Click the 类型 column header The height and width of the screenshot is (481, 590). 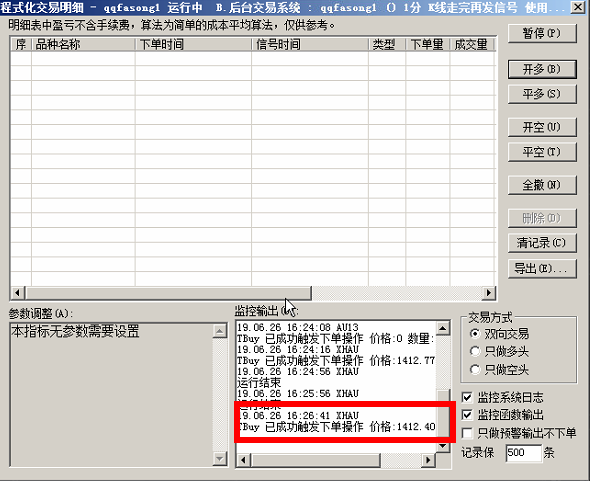(387, 44)
